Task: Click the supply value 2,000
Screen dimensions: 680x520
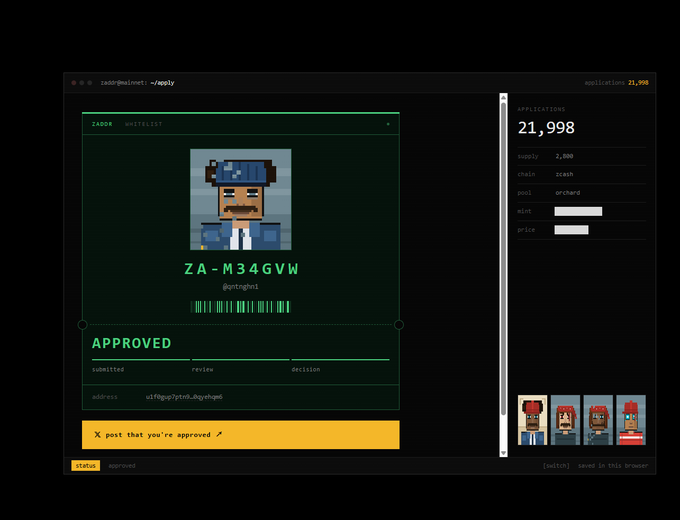Action: [564, 156]
